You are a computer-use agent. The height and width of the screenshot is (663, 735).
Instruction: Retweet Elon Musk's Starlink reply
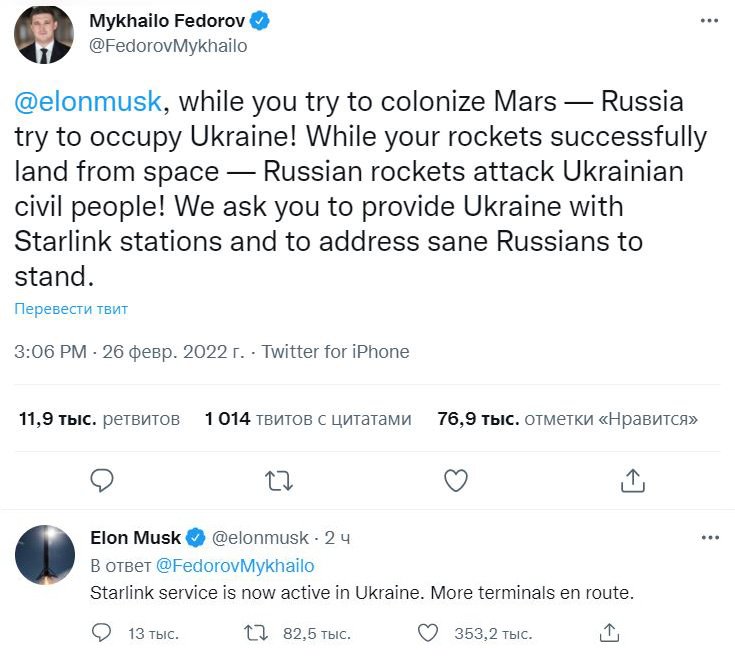coord(256,632)
